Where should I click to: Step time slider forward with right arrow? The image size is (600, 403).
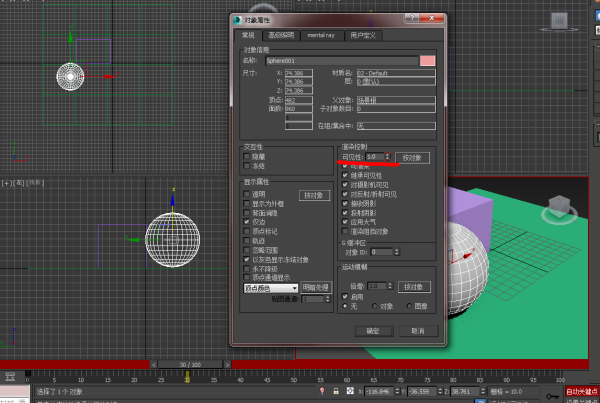coord(227,365)
